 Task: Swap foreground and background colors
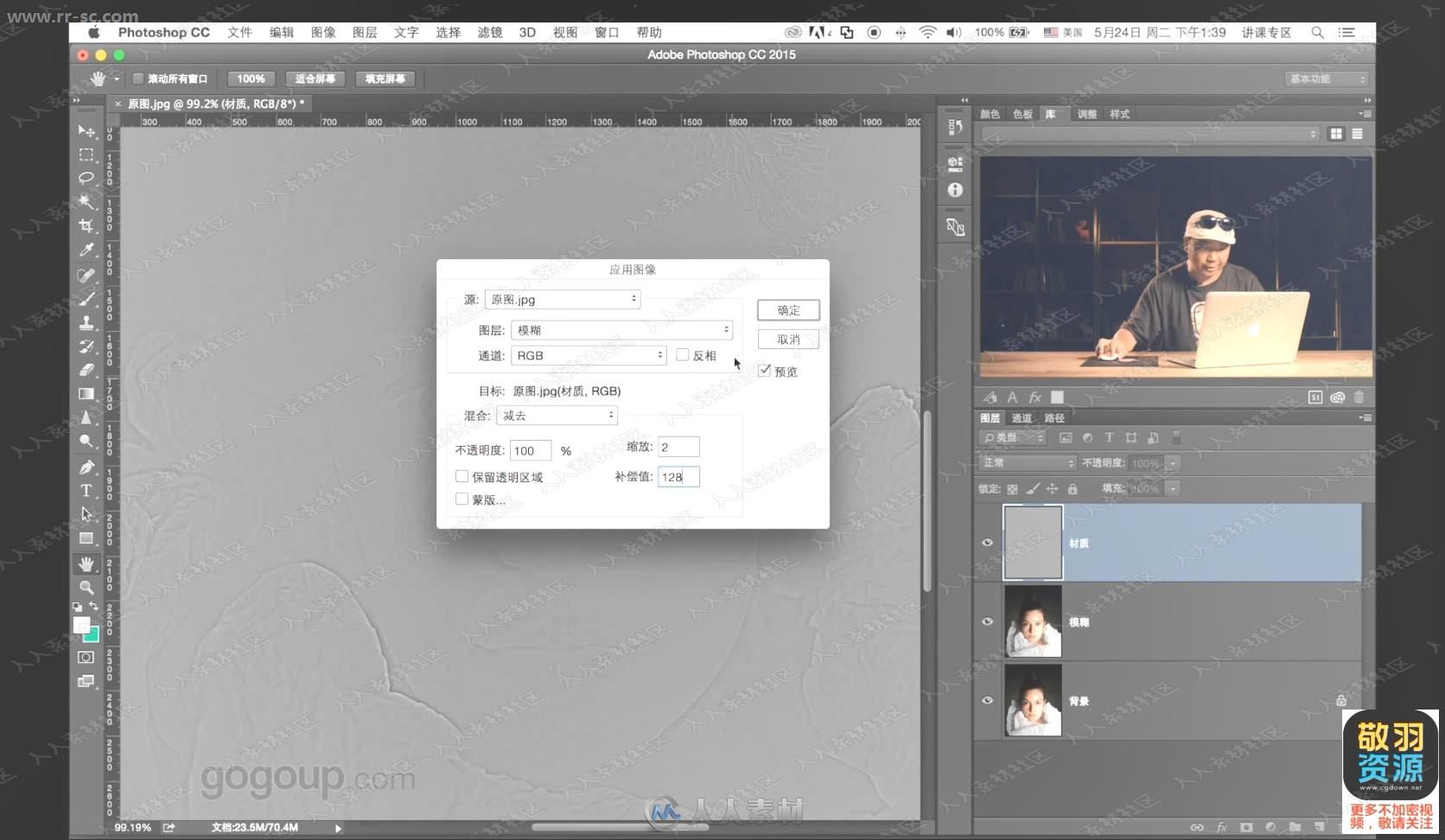pyautogui.click(x=94, y=607)
